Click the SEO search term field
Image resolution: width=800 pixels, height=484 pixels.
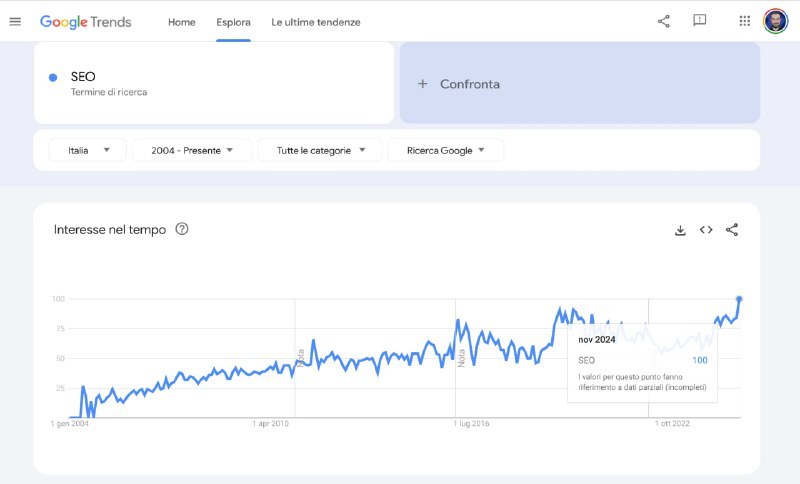click(214, 83)
